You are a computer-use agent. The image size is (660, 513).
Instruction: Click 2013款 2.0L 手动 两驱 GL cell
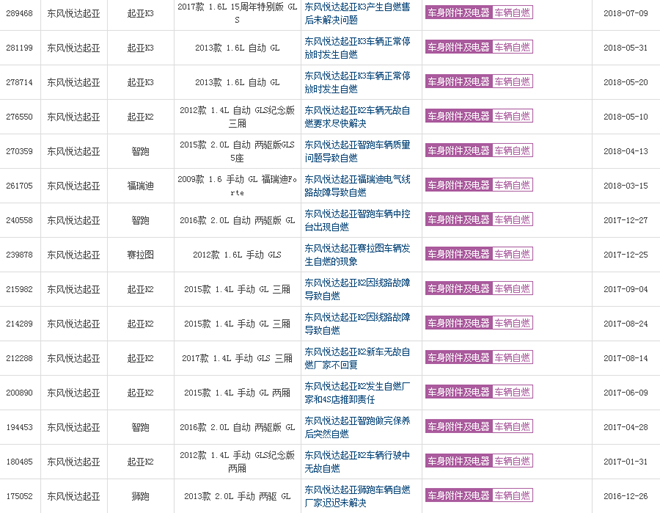point(237,497)
